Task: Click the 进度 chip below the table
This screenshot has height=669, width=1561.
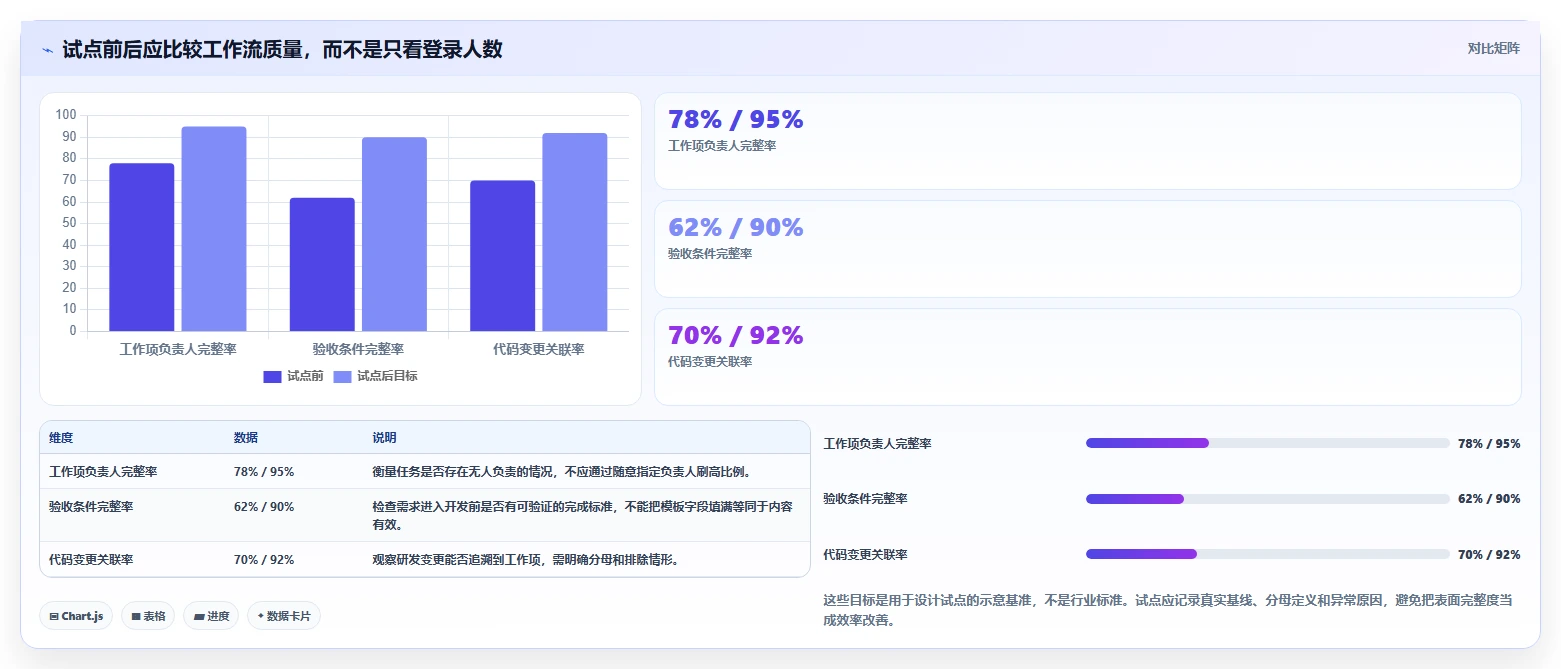Action: [x=211, y=616]
